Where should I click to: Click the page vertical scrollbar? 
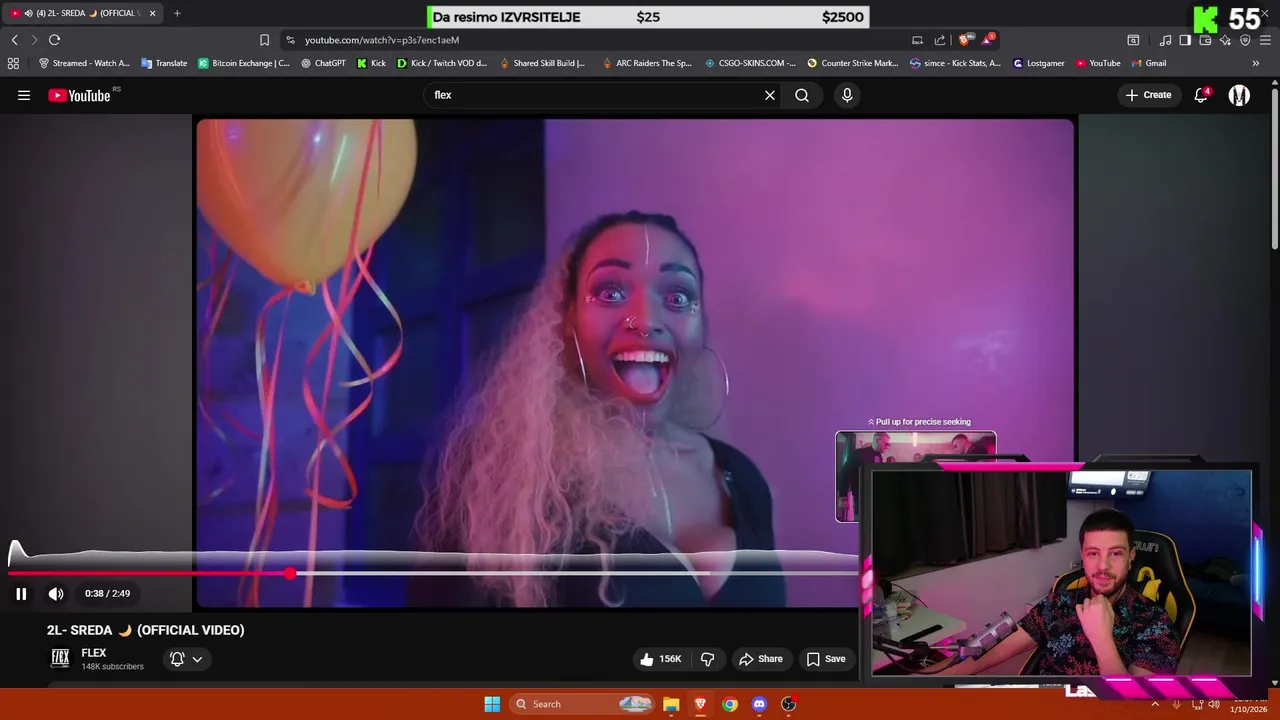point(1275,168)
